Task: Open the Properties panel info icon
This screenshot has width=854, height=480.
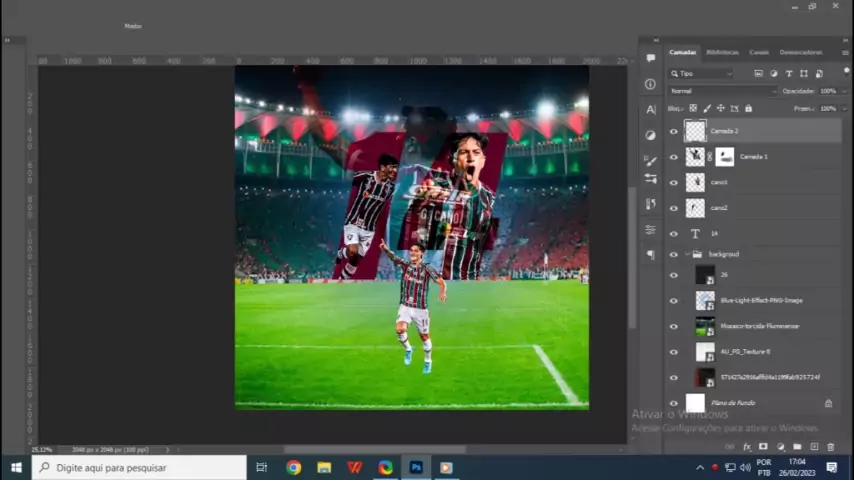Action: coord(651,84)
